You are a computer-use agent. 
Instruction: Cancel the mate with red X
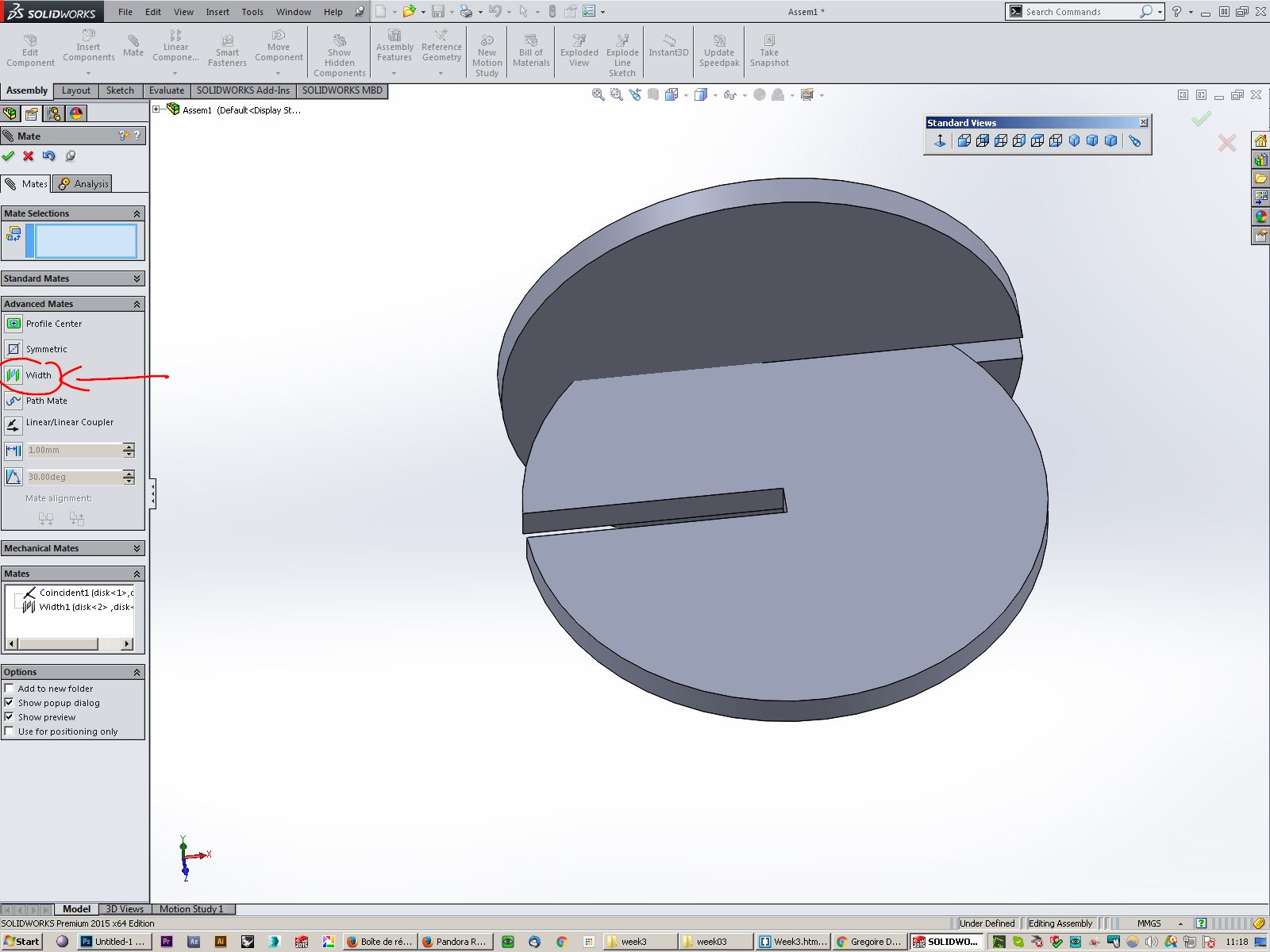click(x=29, y=156)
